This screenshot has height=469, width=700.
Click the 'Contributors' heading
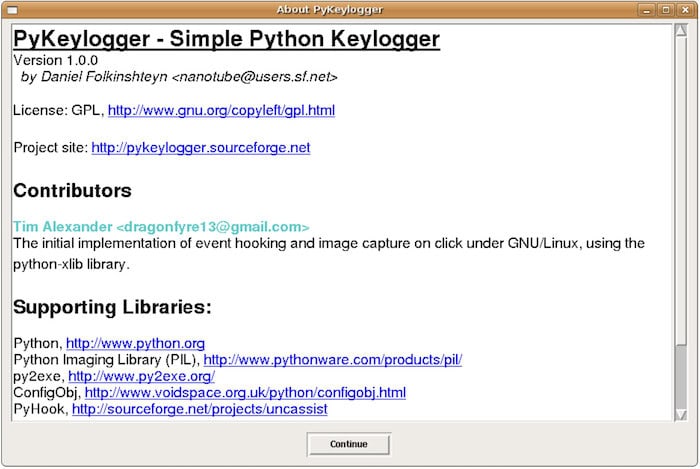click(72, 191)
